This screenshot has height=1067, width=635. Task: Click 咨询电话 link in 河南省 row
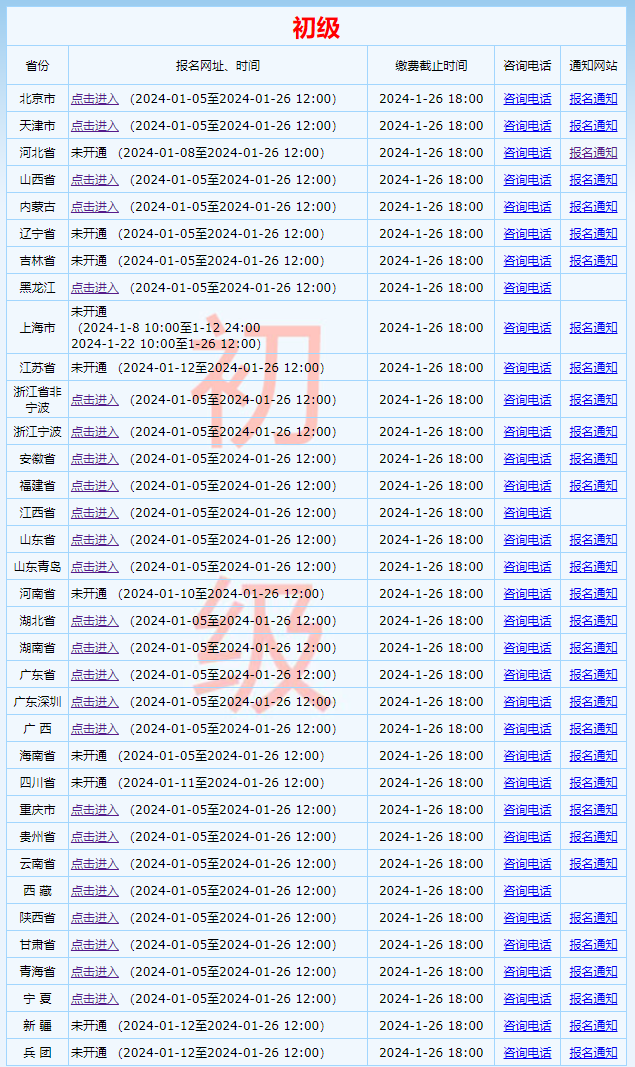point(527,593)
